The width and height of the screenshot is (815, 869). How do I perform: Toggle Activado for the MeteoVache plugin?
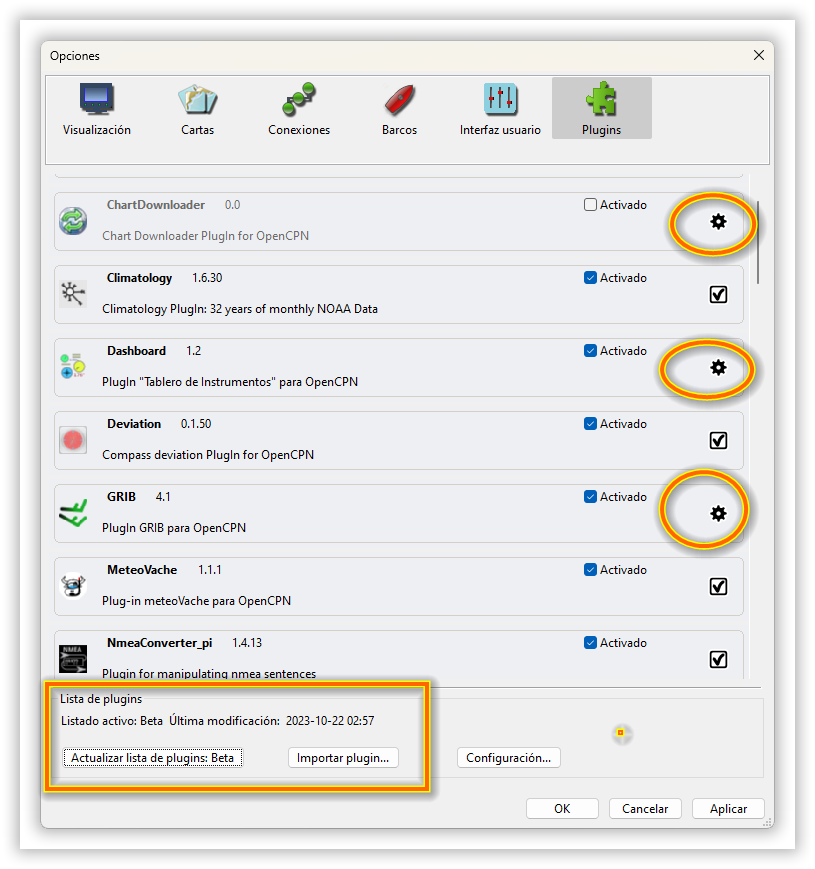590,570
